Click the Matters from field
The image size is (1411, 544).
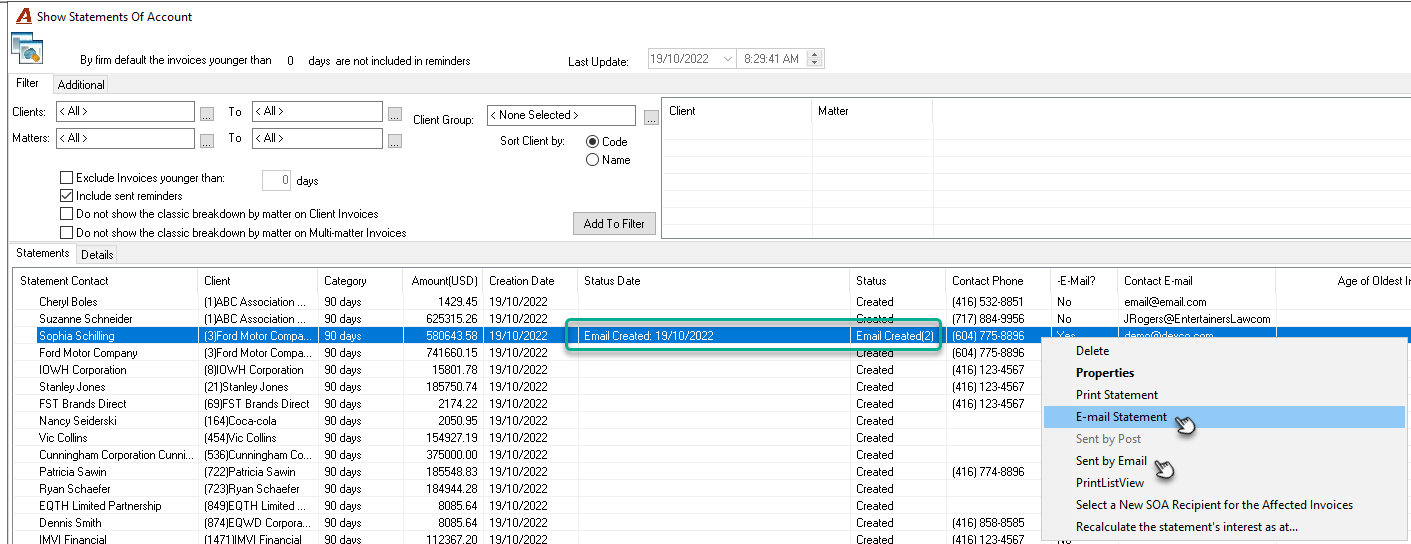click(x=125, y=138)
